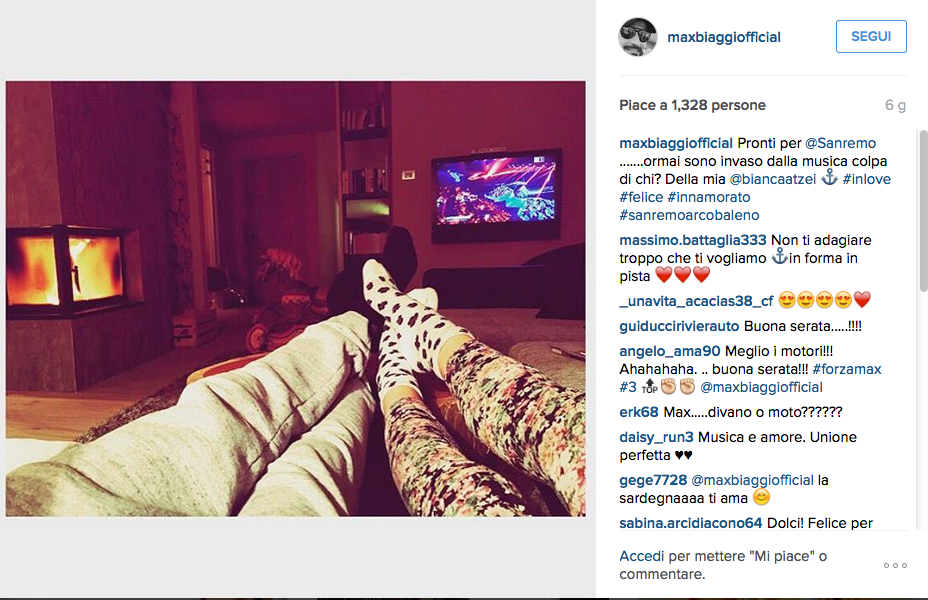Open the #forzamax hashtag
Viewport: 928px width, 600px height.
pos(846,369)
